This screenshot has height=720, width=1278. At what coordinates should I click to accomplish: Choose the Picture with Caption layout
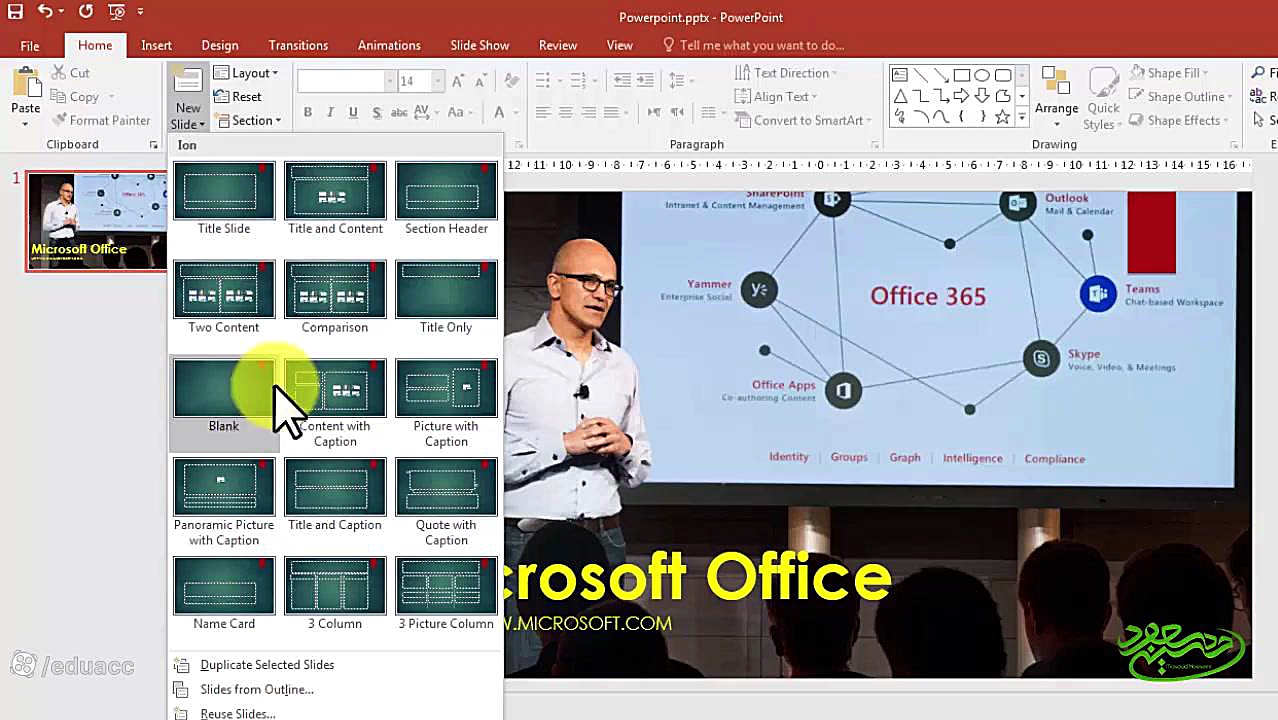[446, 404]
